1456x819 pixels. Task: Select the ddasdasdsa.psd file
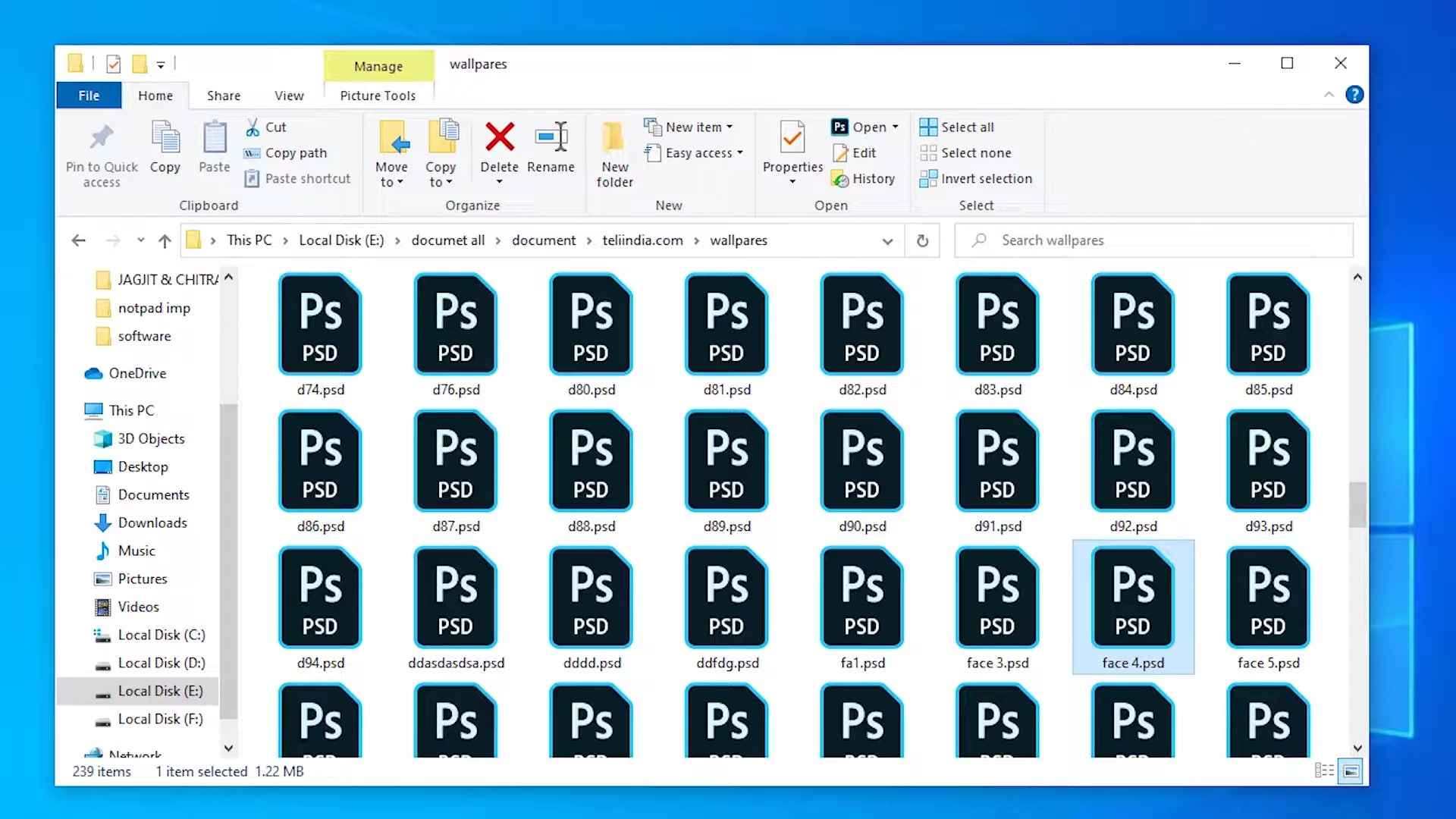(456, 608)
